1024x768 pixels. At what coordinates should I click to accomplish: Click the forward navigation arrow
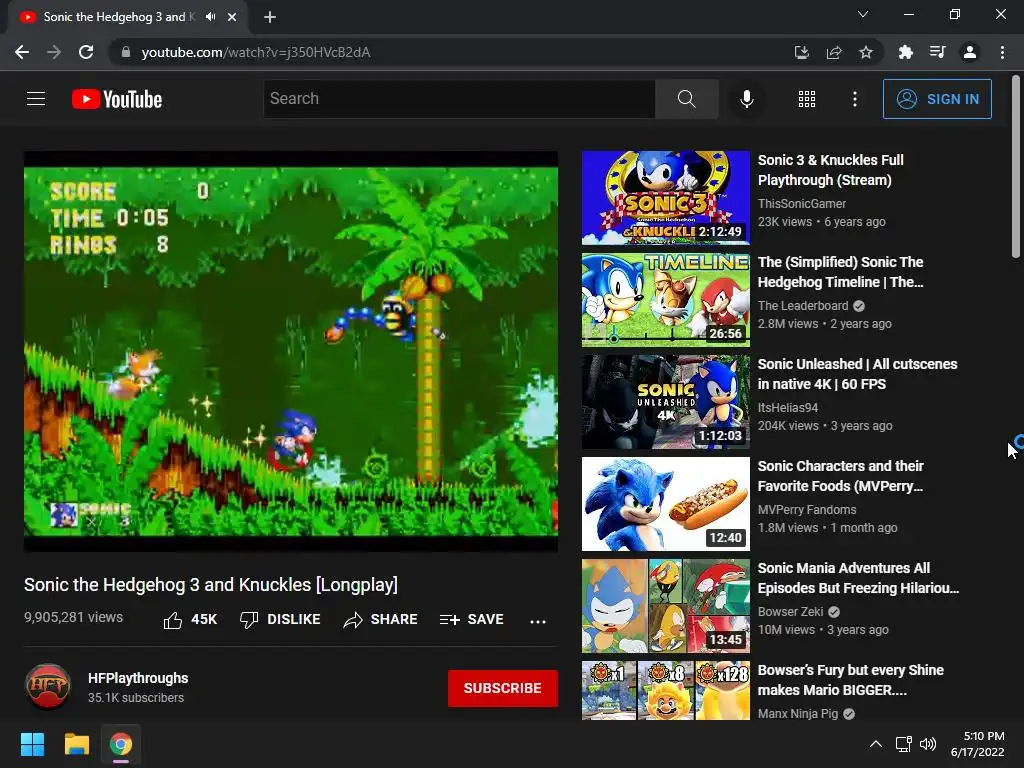[x=54, y=52]
